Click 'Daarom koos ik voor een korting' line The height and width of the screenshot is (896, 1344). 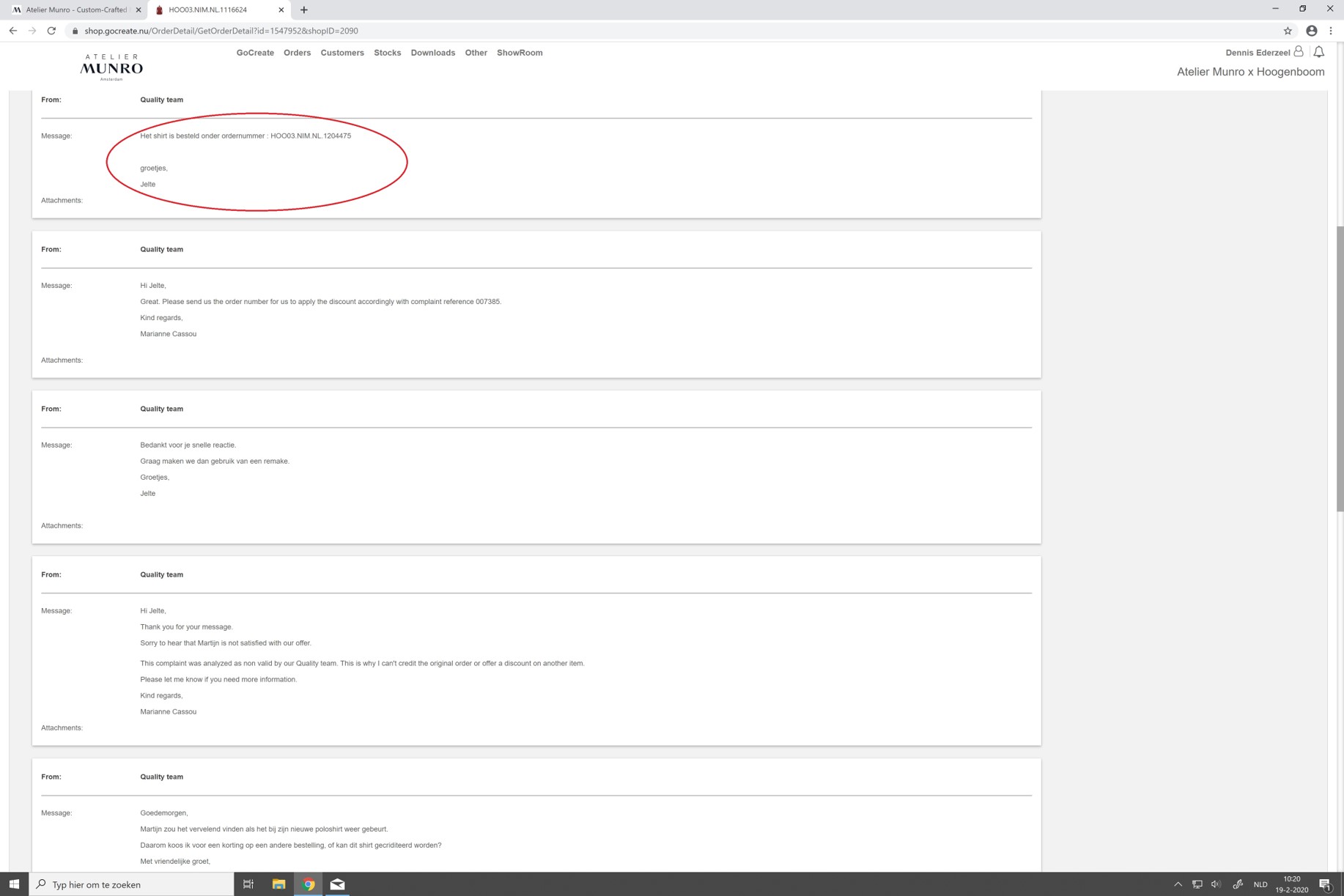click(x=291, y=845)
